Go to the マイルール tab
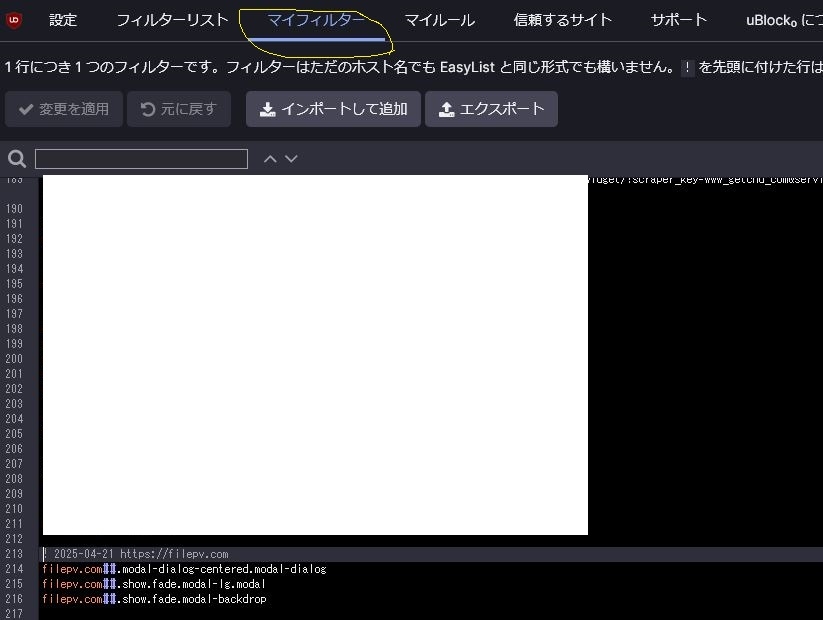This screenshot has height=620, width=823. (x=439, y=20)
